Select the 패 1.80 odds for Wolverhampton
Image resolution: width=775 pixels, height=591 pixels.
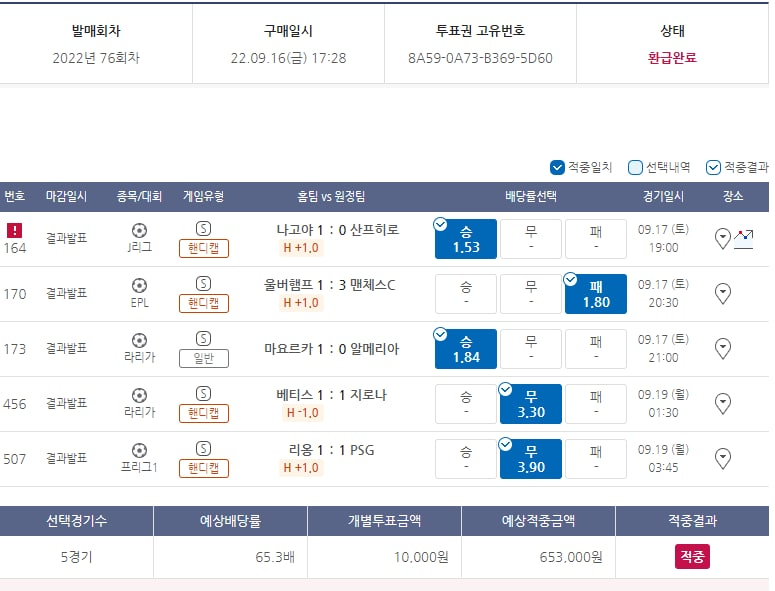click(596, 294)
